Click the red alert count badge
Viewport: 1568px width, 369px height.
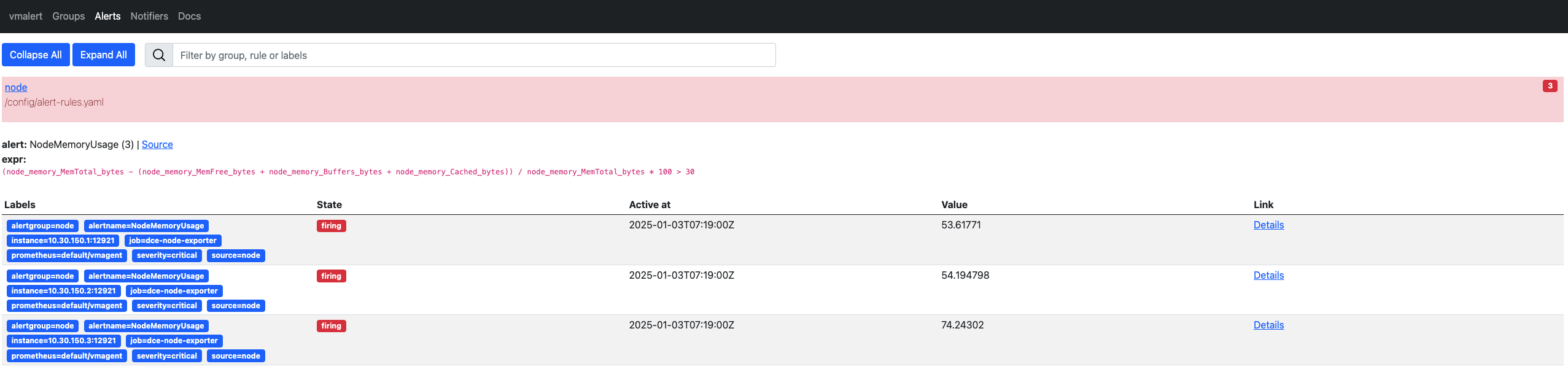click(x=1550, y=86)
